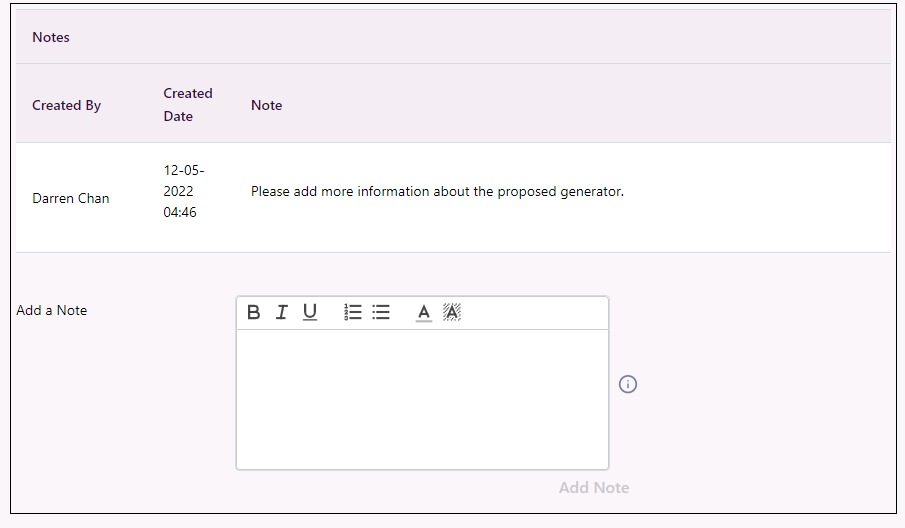Insert a bulleted list in the note
Image resolution: width=905 pixels, height=528 pixels.
tap(381, 312)
